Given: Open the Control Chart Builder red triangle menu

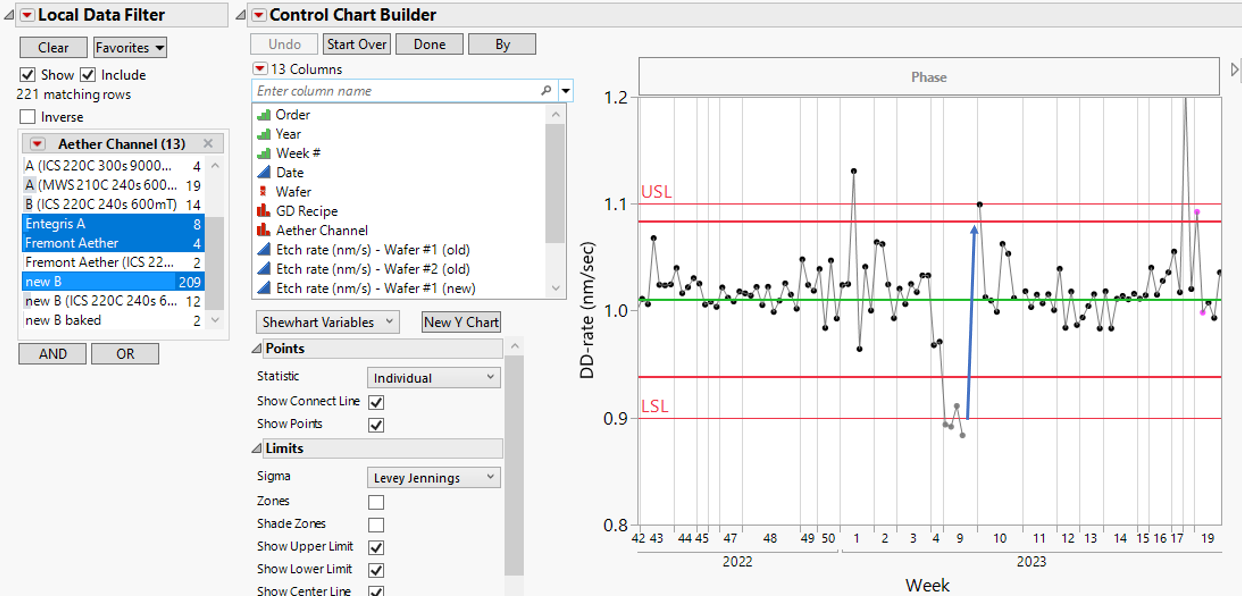Looking at the screenshot, I should (258, 14).
